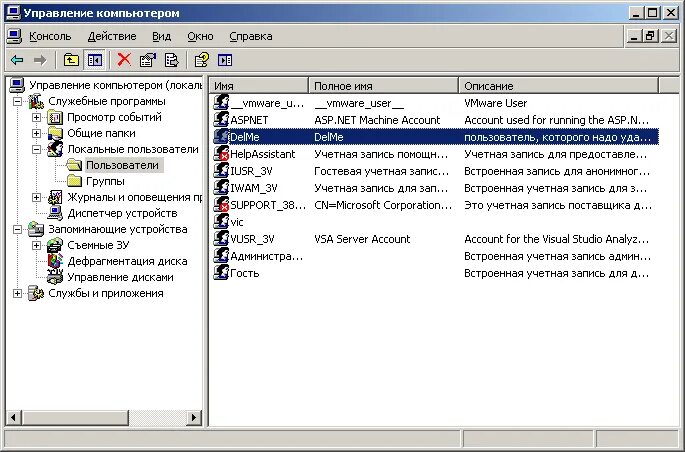Click the 'ASP.NET Machine Account' cell
The height and width of the screenshot is (452, 685).
[377, 120]
